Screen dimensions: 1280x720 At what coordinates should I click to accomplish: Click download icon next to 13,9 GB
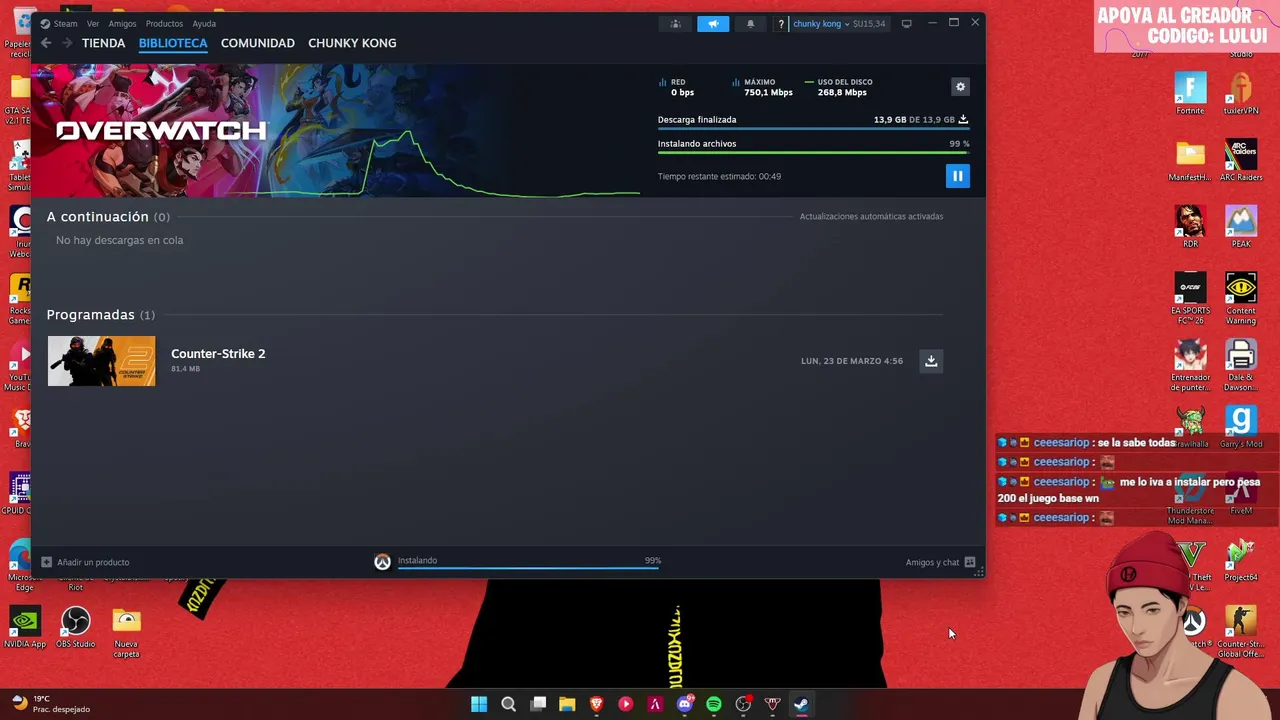point(963,119)
